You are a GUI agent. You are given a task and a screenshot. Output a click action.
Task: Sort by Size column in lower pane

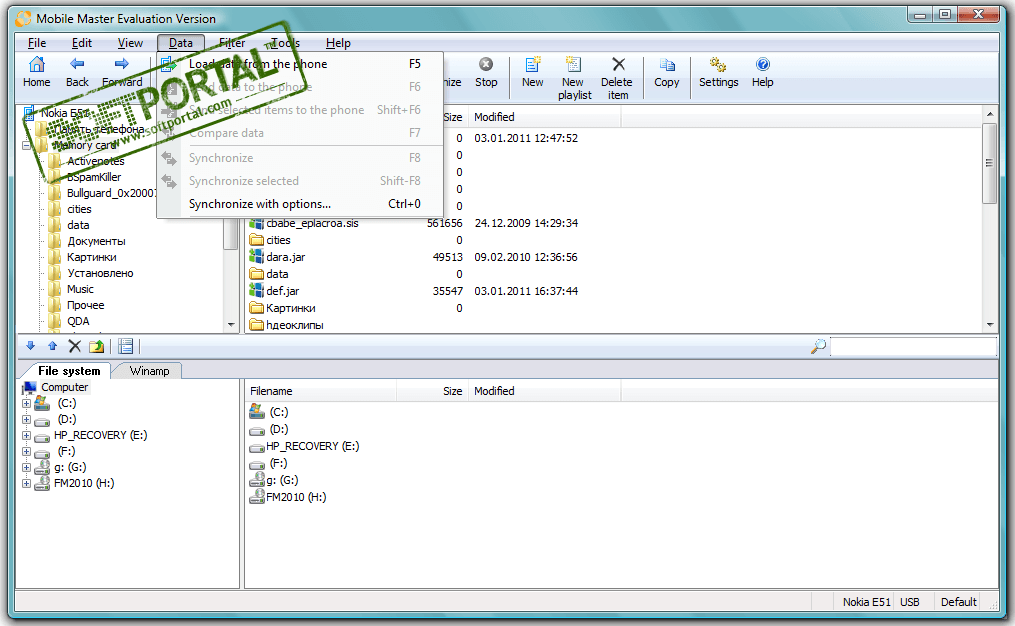(432, 391)
